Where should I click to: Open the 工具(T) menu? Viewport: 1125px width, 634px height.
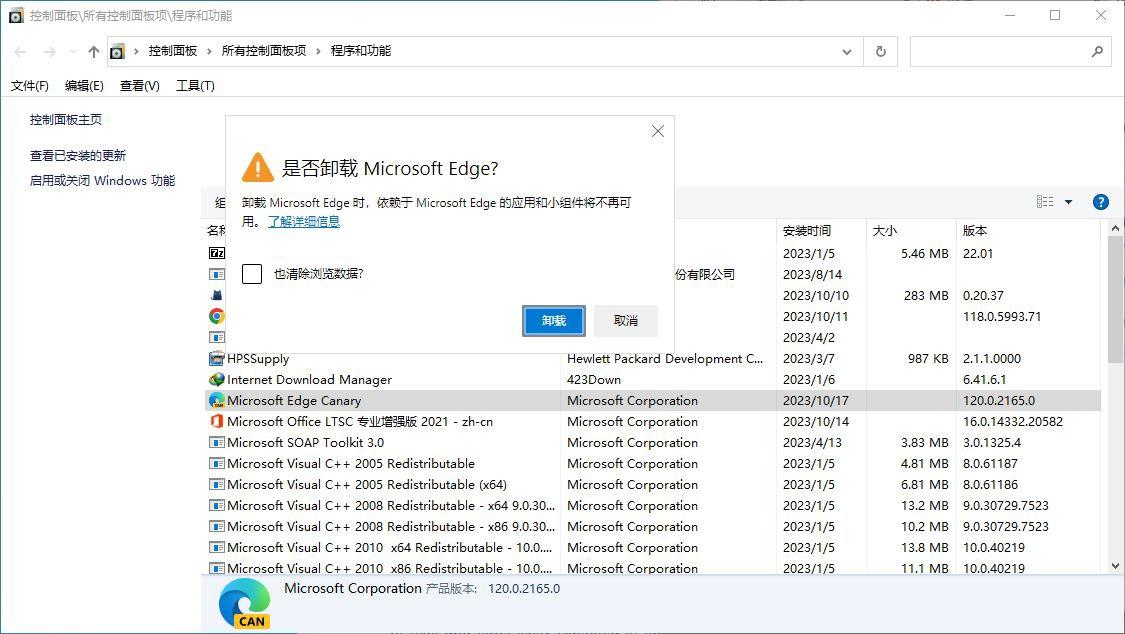coord(195,86)
